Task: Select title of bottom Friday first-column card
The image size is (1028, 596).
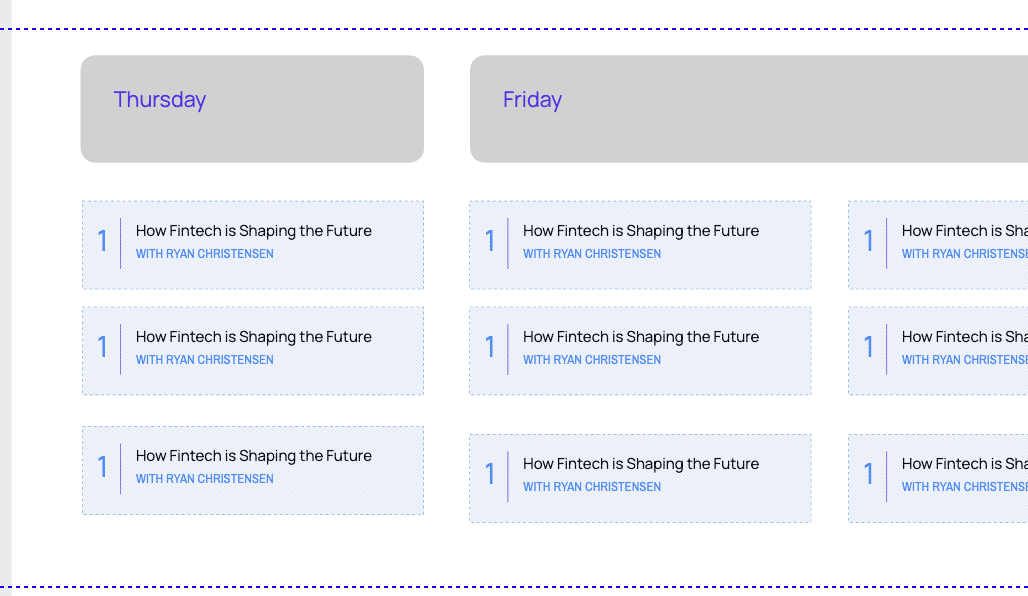Action: [x=640, y=464]
